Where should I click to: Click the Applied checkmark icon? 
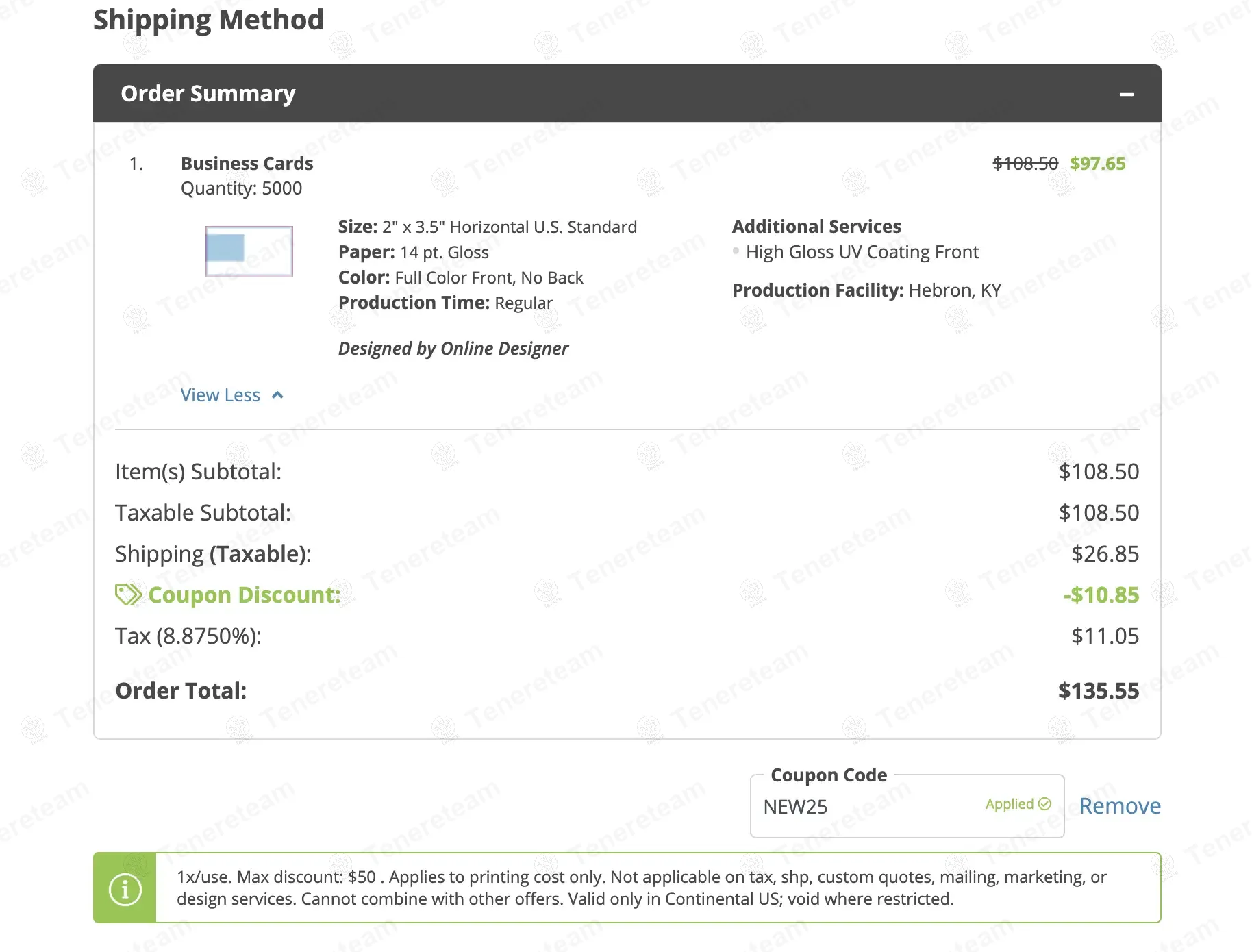[x=1044, y=804]
